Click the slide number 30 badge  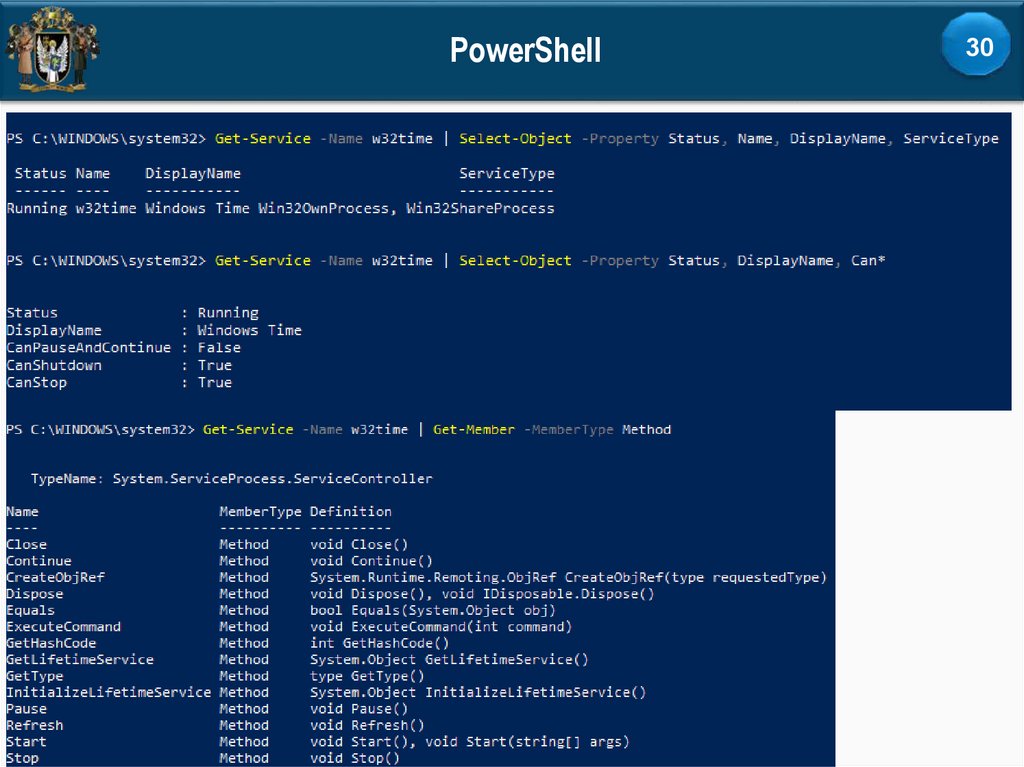(976, 46)
